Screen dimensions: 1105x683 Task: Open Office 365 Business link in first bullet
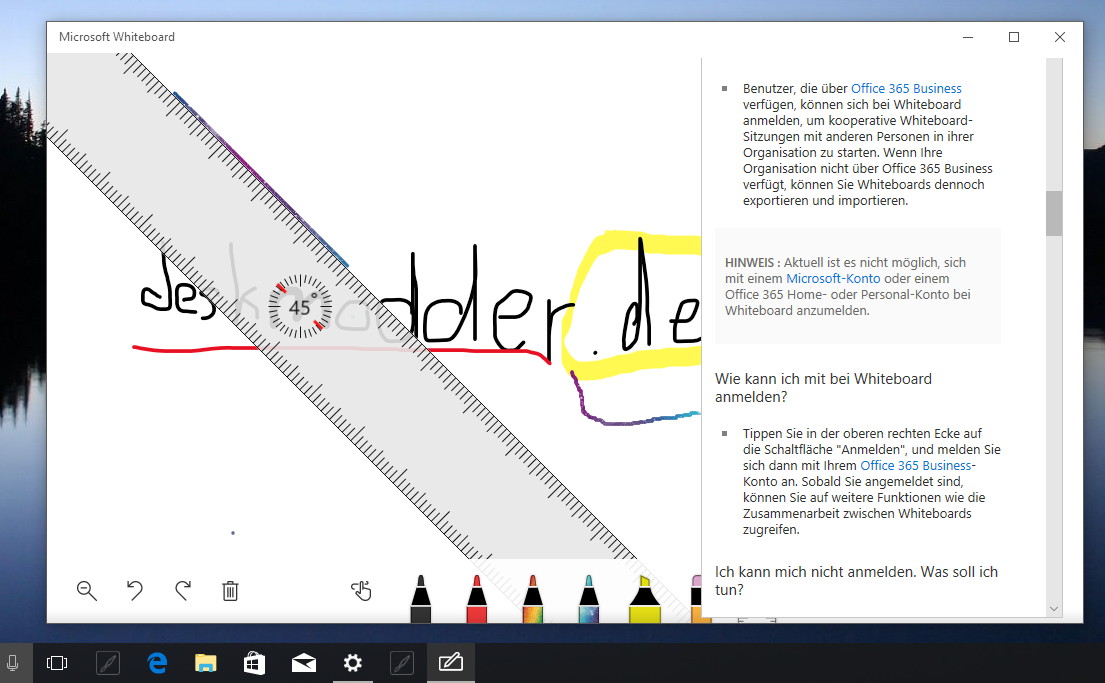pyautogui.click(x=906, y=89)
